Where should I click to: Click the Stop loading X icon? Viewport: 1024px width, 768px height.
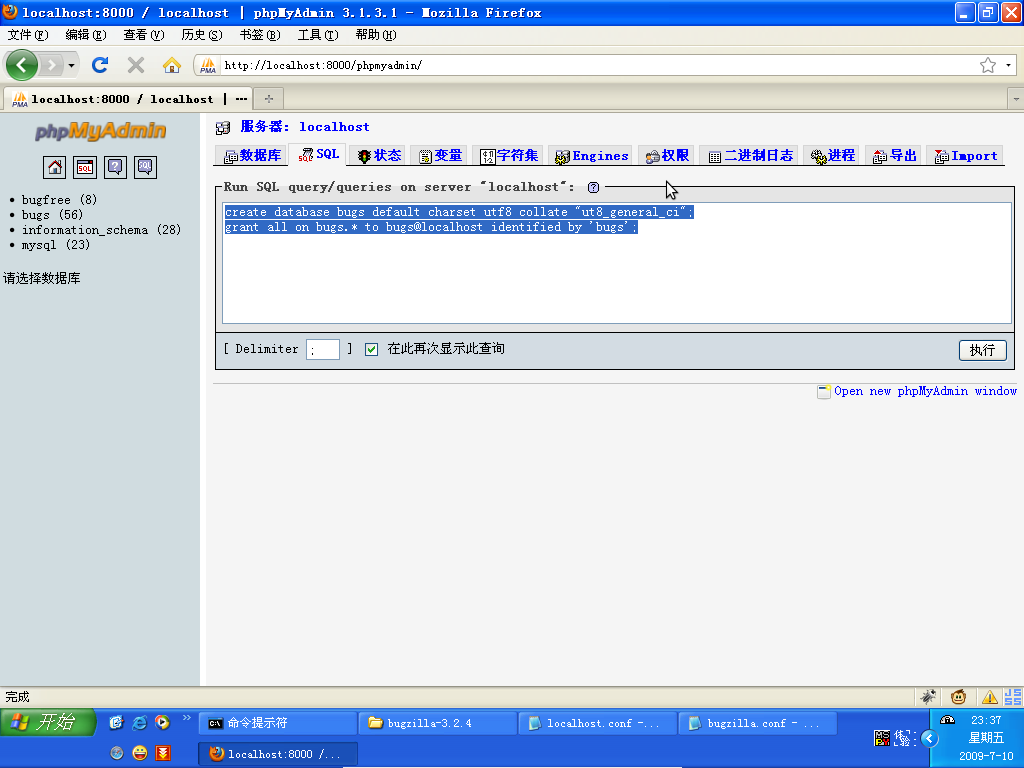click(x=136, y=65)
